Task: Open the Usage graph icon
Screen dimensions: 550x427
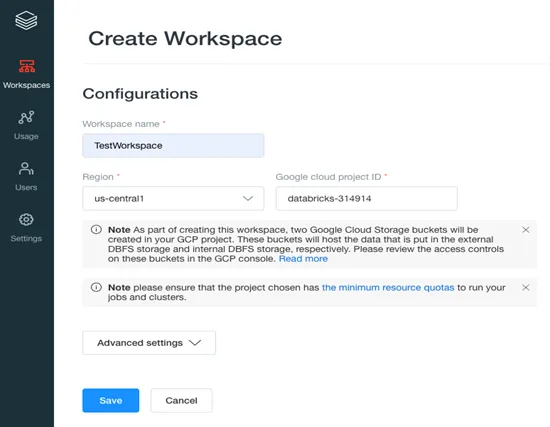Action: (26, 118)
